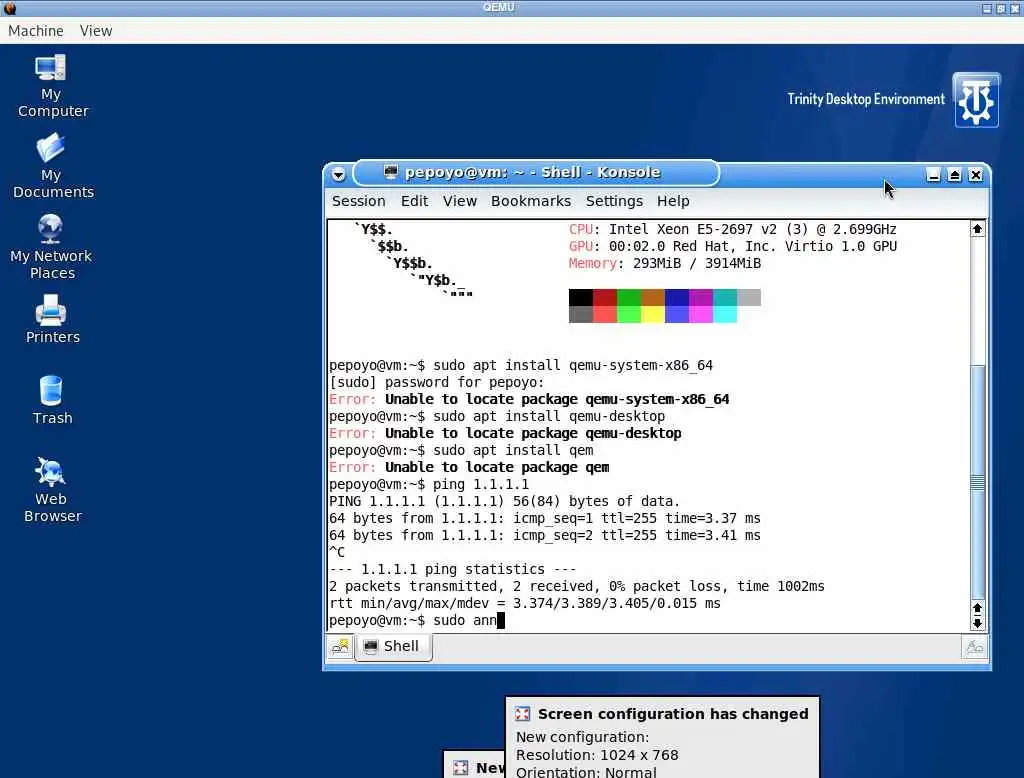Click the terminal icon in Konsole title bar
The image size is (1024, 778).
[391, 172]
